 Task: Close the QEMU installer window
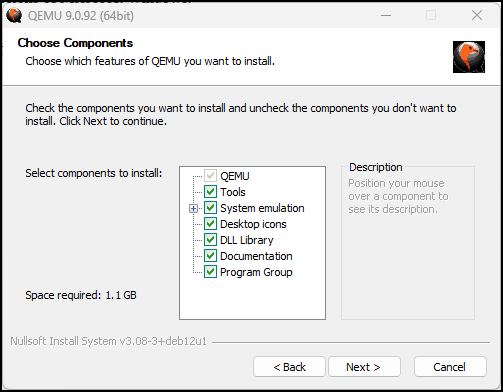(x=477, y=15)
